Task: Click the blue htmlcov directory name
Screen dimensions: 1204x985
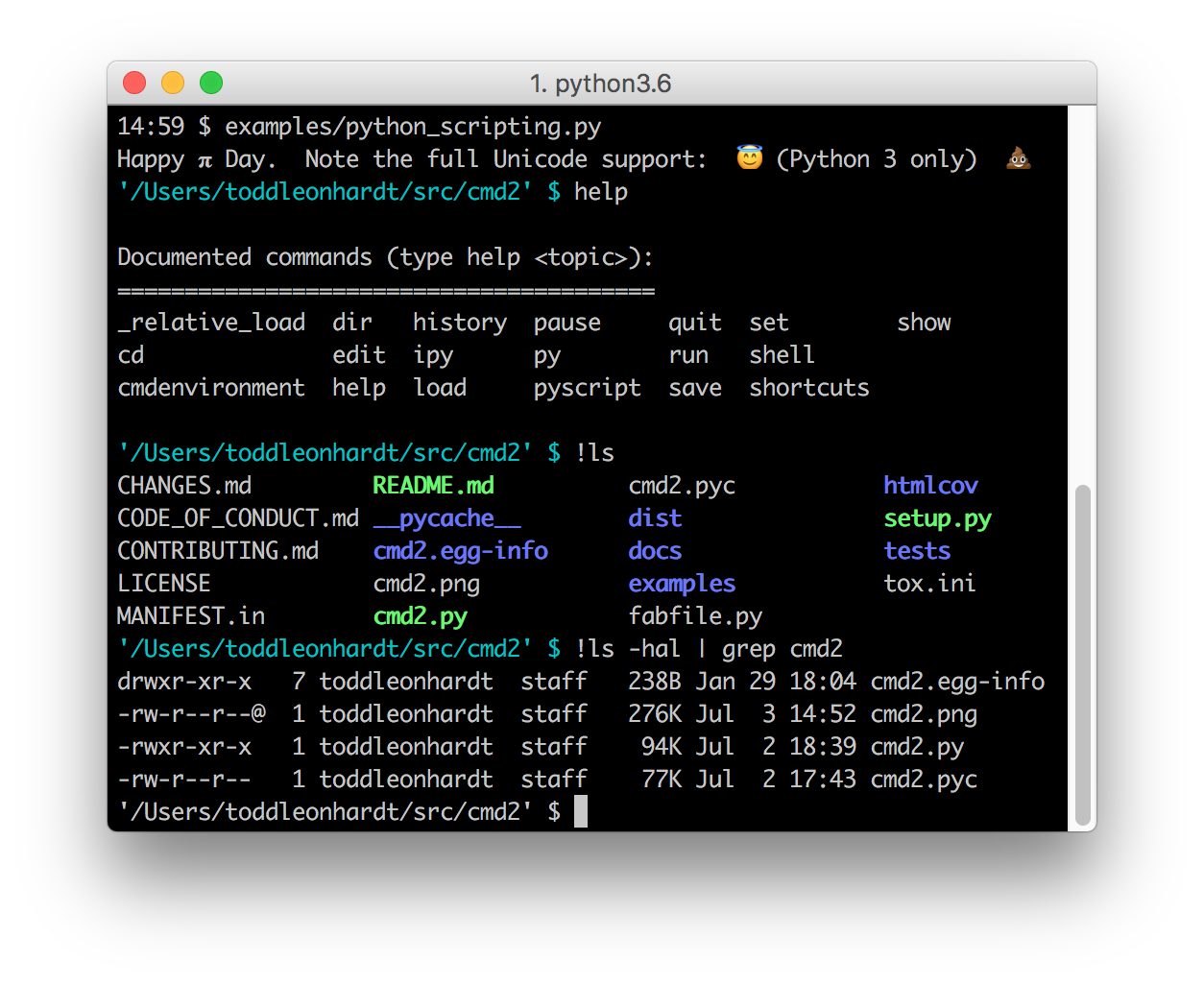Action: (x=930, y=486)
